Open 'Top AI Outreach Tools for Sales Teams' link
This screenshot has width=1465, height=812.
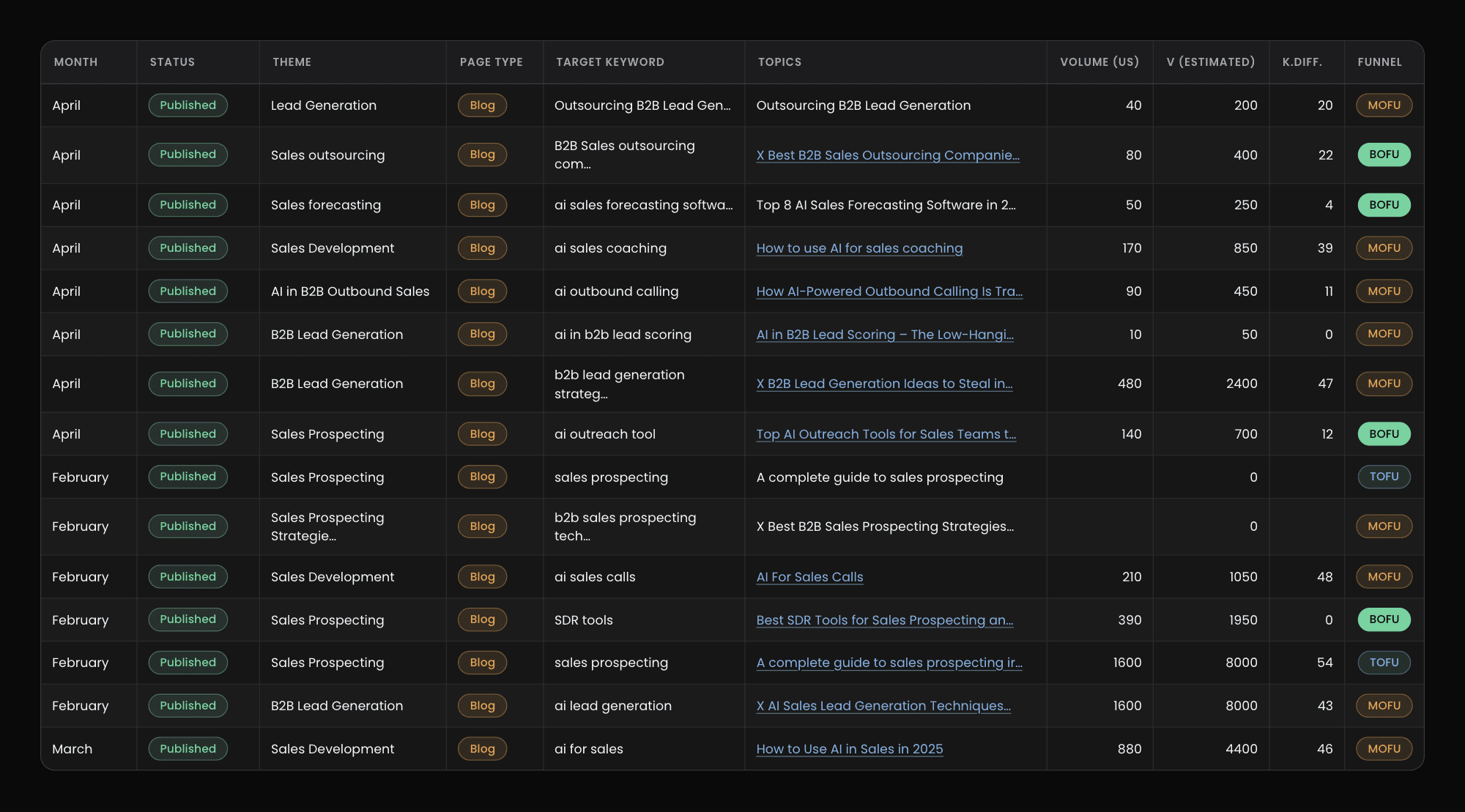886,434
